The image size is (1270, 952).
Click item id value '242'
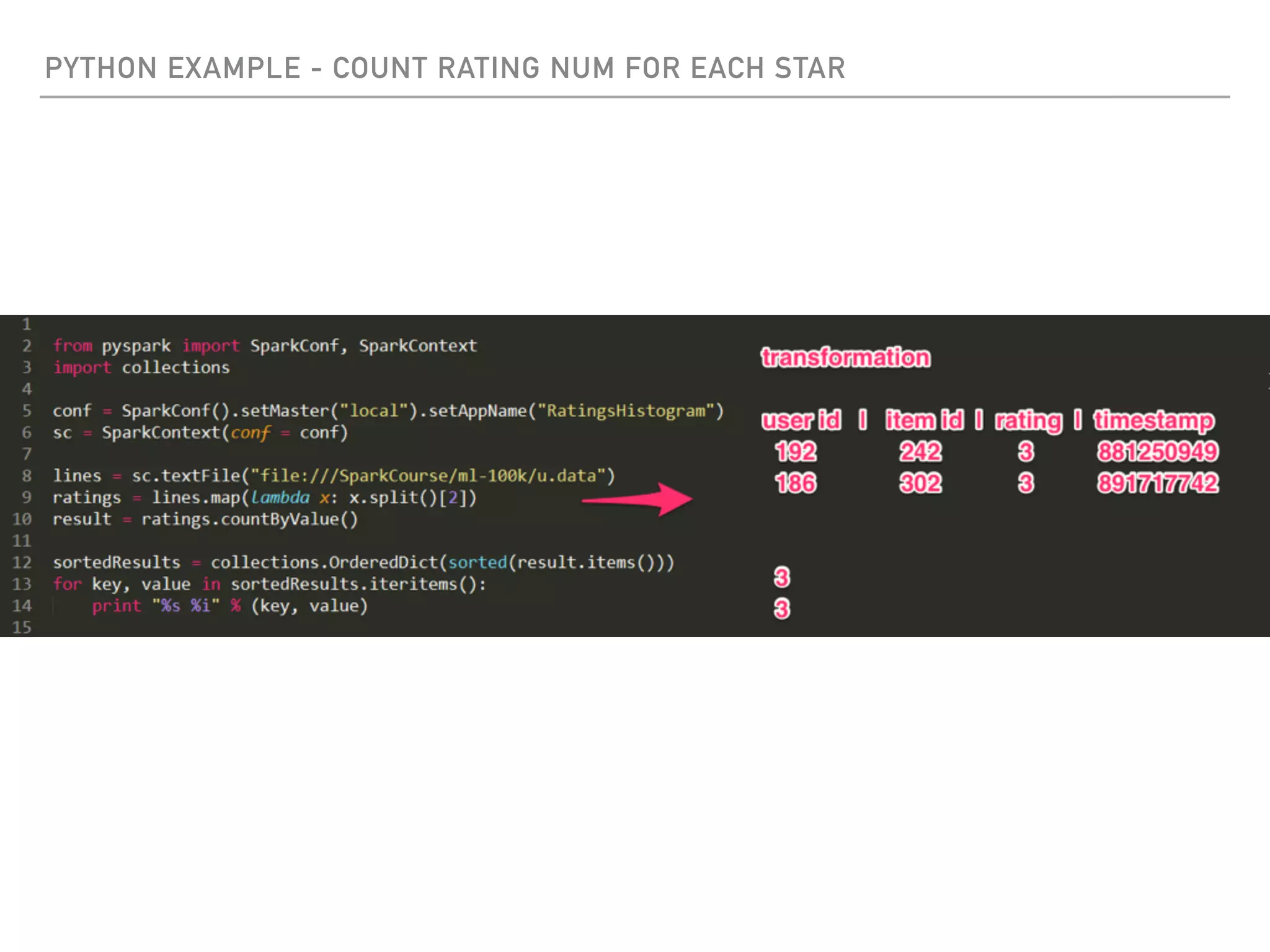tap(921, 452)
